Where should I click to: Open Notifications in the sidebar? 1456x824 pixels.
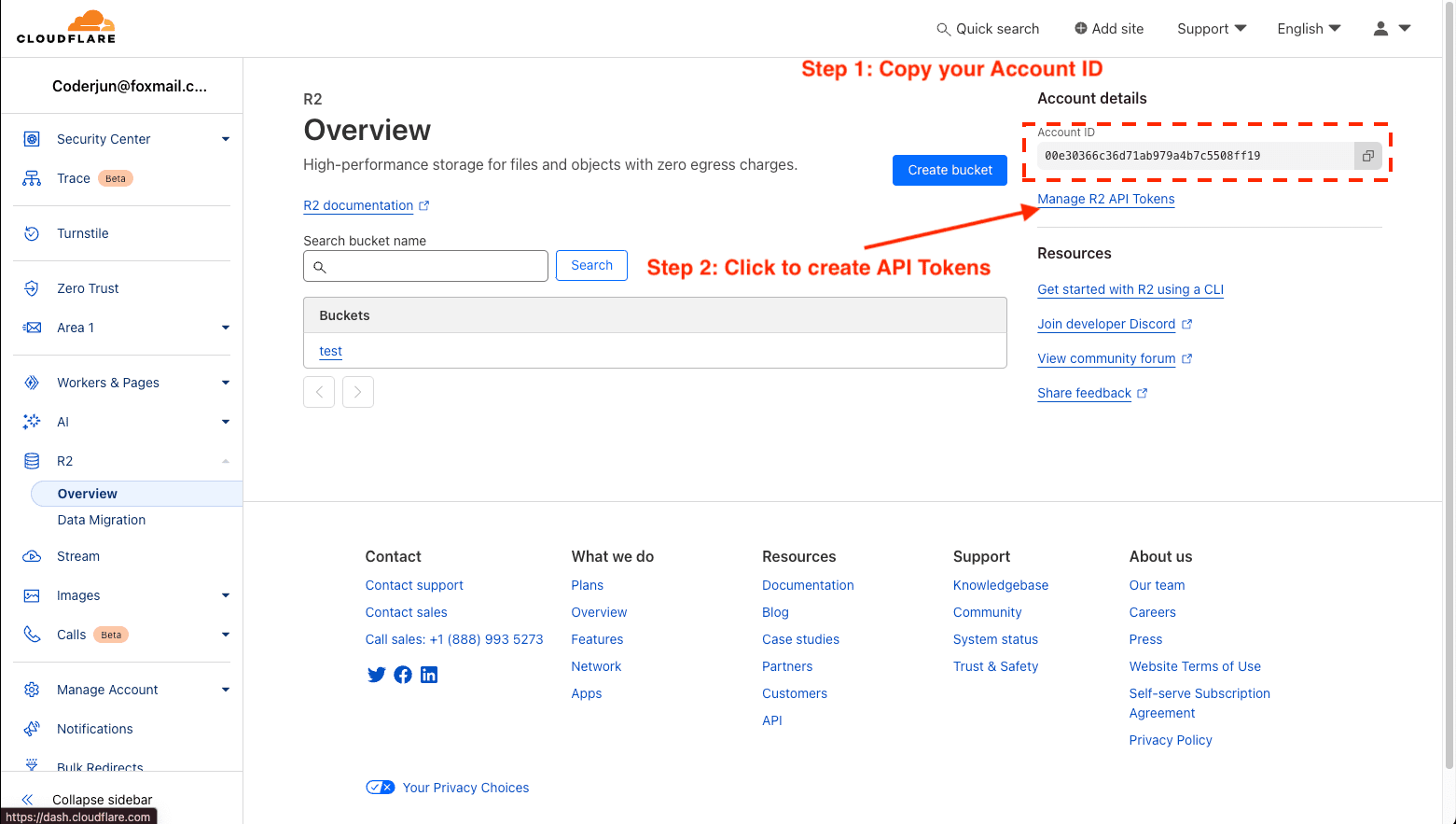[95, 729]
